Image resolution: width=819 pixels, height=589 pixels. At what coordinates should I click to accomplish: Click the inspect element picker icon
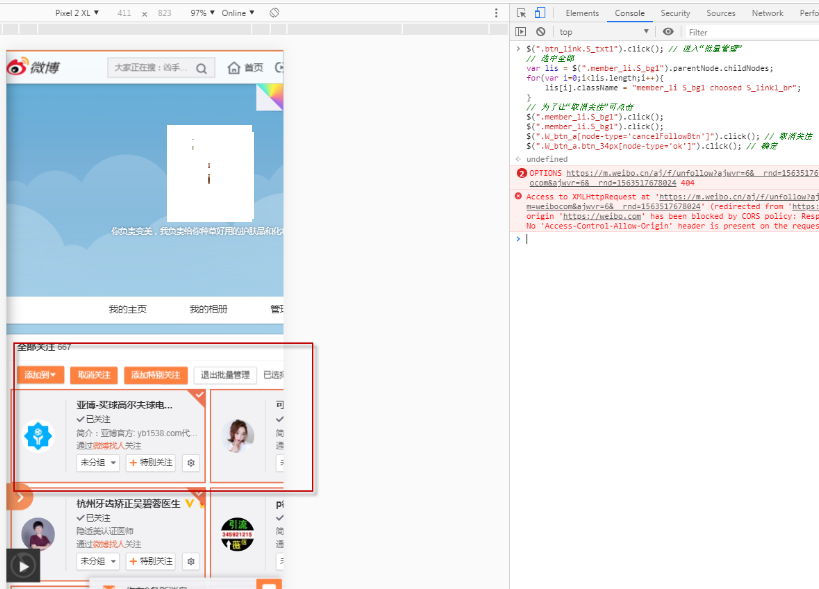(x=521, y=13)
